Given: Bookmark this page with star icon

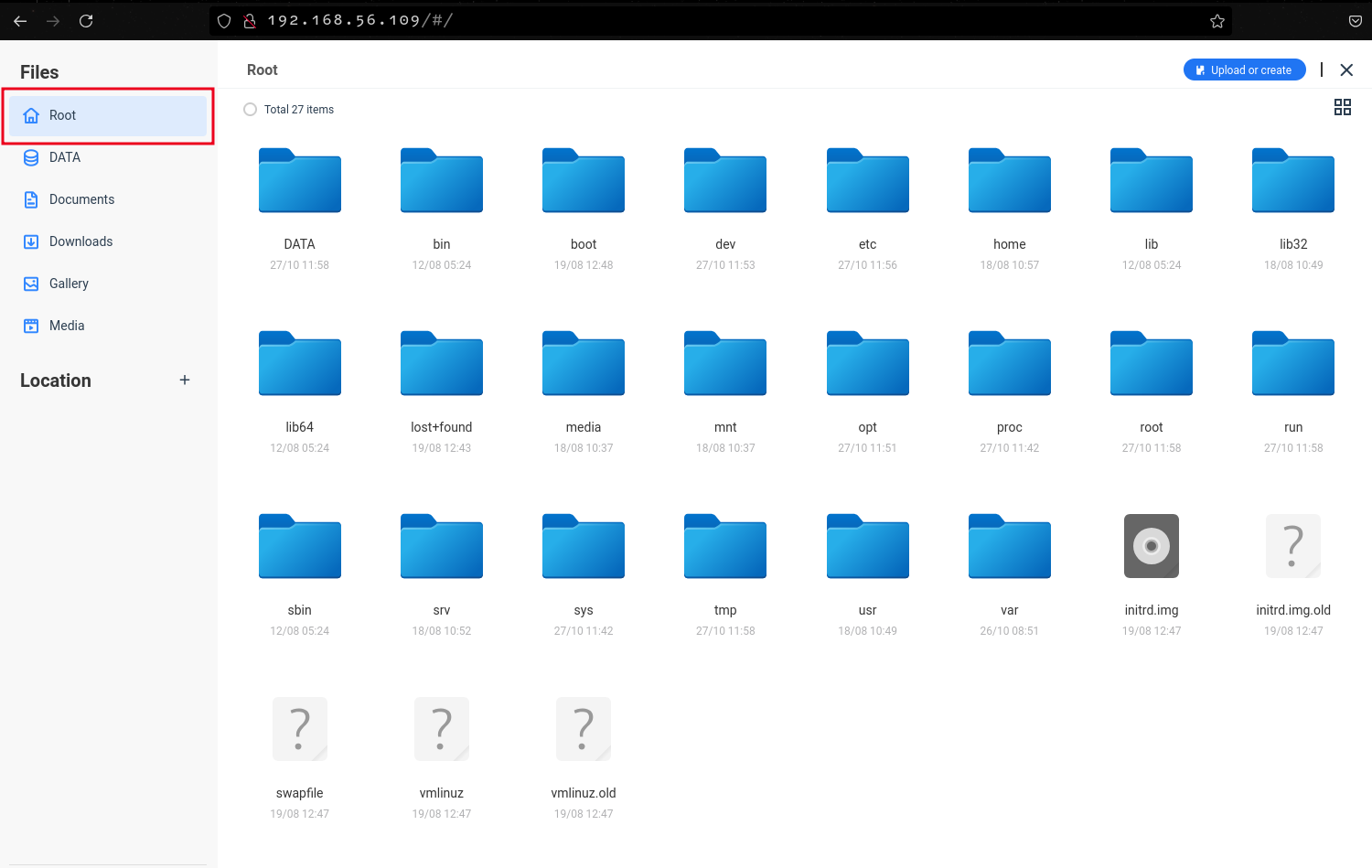Looking at the screenshot, I should [x=1217, y=20].
